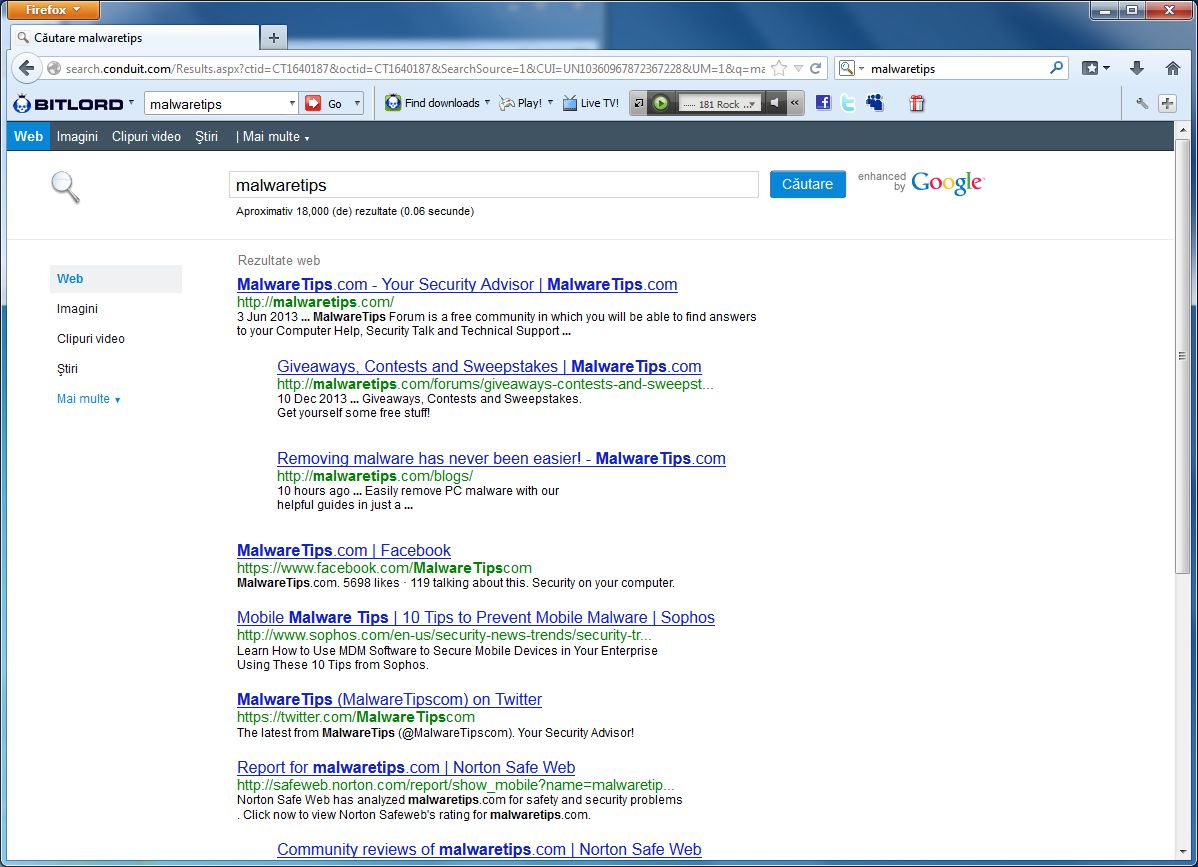Open Community reviews of malwaretips.com link
The image size is (1198, 867).
click(489, 849)
